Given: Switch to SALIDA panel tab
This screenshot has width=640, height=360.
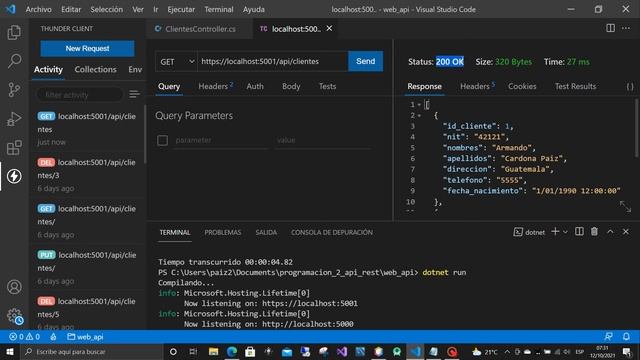Looking at the screenshot, I should 266,232.
